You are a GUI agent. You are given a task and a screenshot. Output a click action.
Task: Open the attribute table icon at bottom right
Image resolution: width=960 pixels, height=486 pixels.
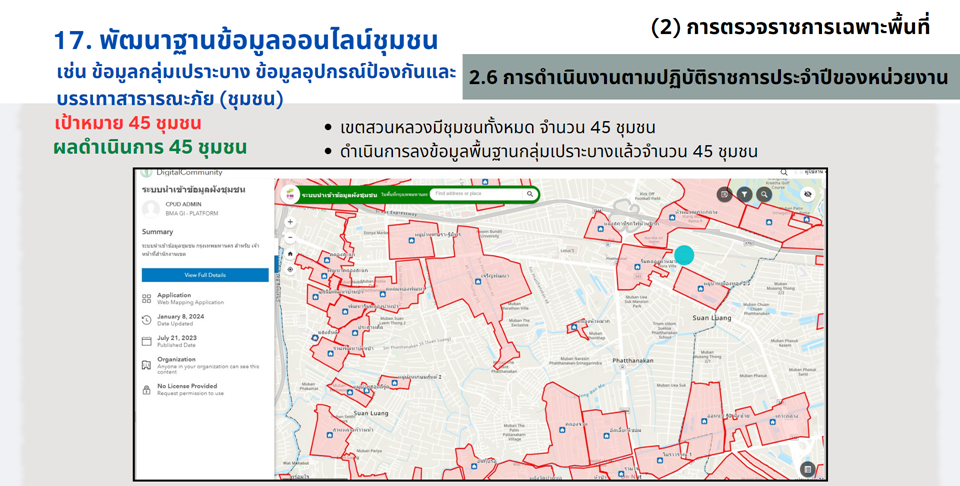pyautogui.click(x=807, y=469)
